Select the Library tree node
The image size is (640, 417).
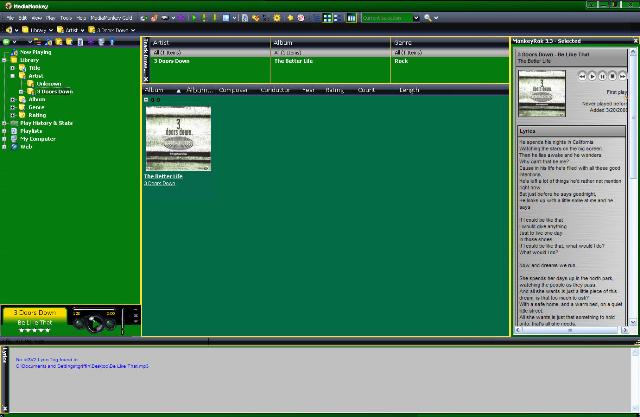[x=29, y=60]
